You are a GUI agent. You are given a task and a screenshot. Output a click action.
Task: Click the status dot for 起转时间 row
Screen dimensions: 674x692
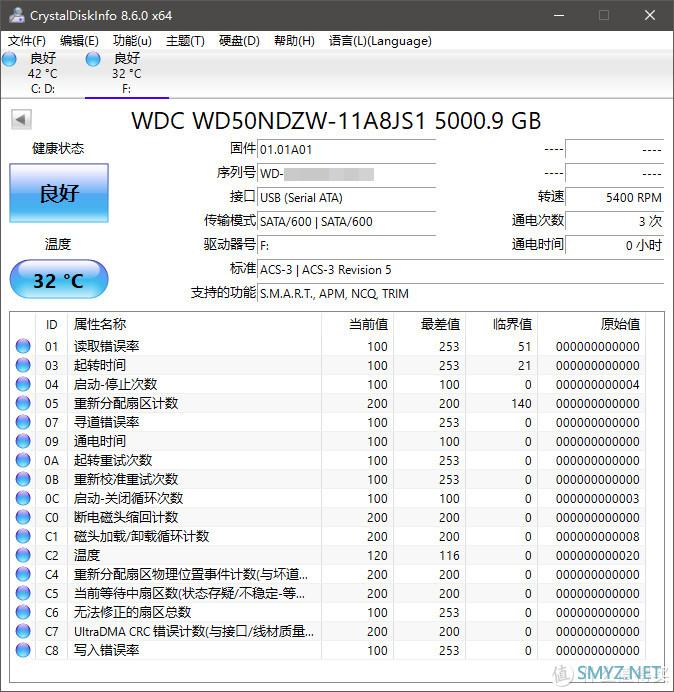point(23,365)
